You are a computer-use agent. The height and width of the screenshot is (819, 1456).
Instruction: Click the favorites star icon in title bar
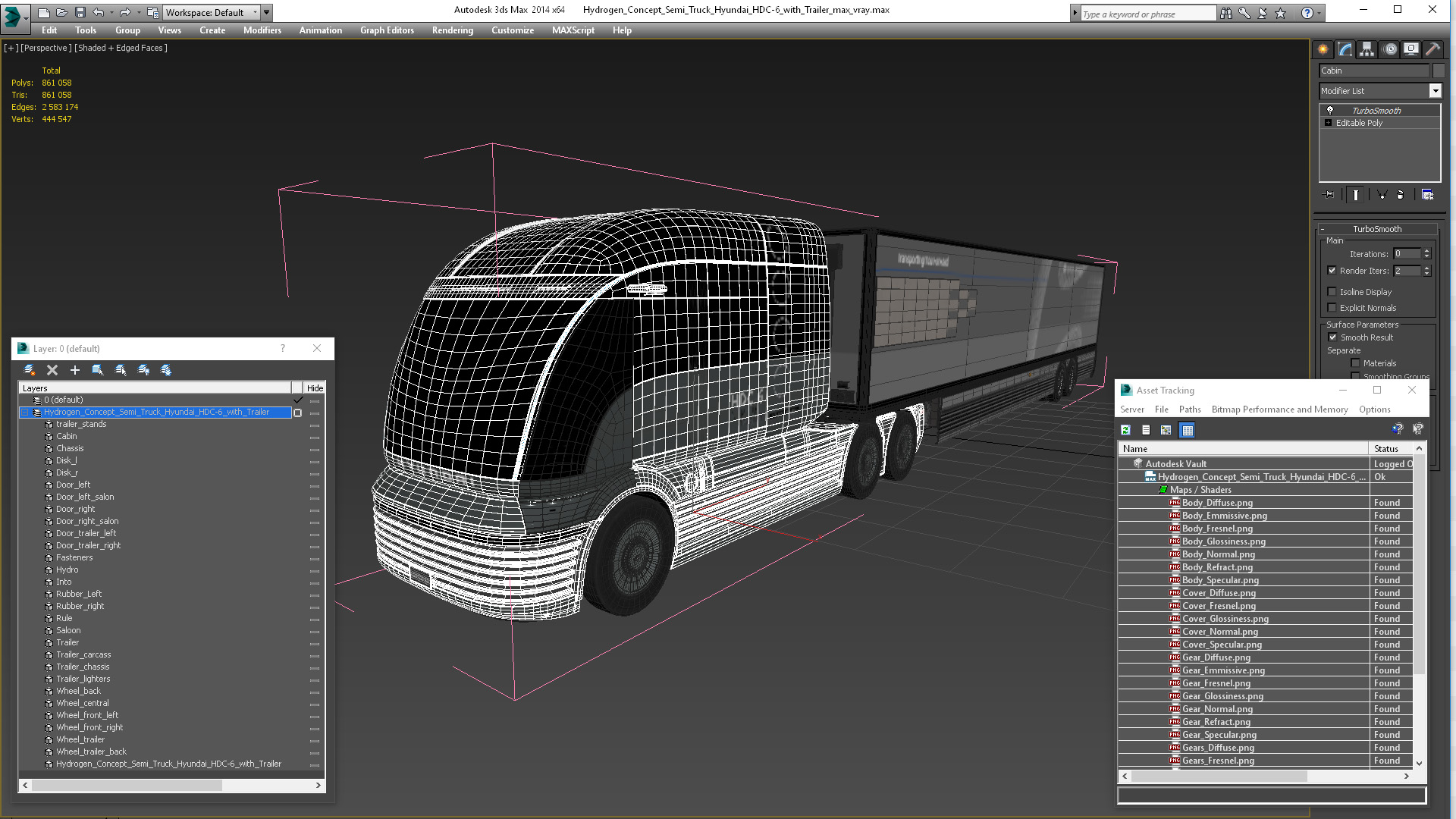click(x=1281, y=13)
